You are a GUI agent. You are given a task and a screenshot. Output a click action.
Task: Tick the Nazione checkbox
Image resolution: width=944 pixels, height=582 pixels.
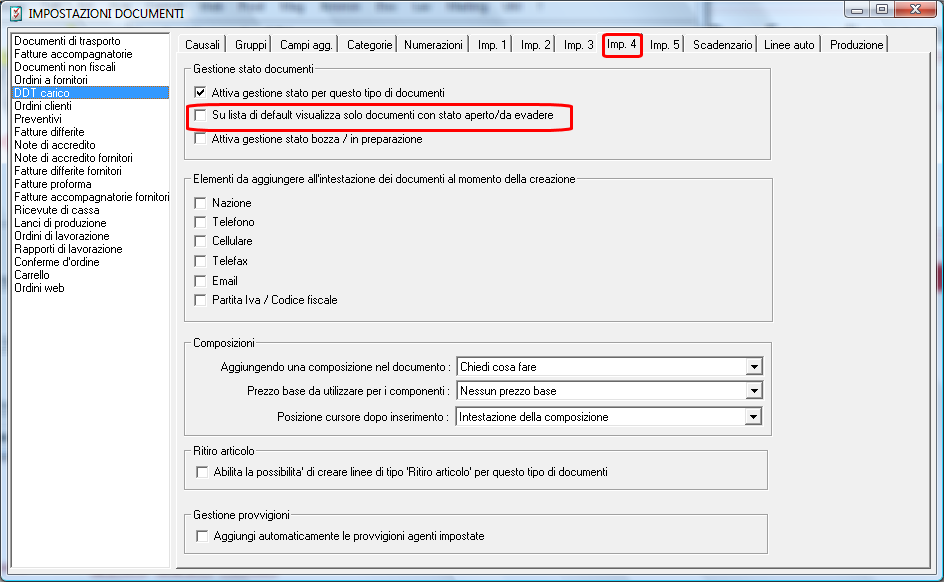(200, 203)
